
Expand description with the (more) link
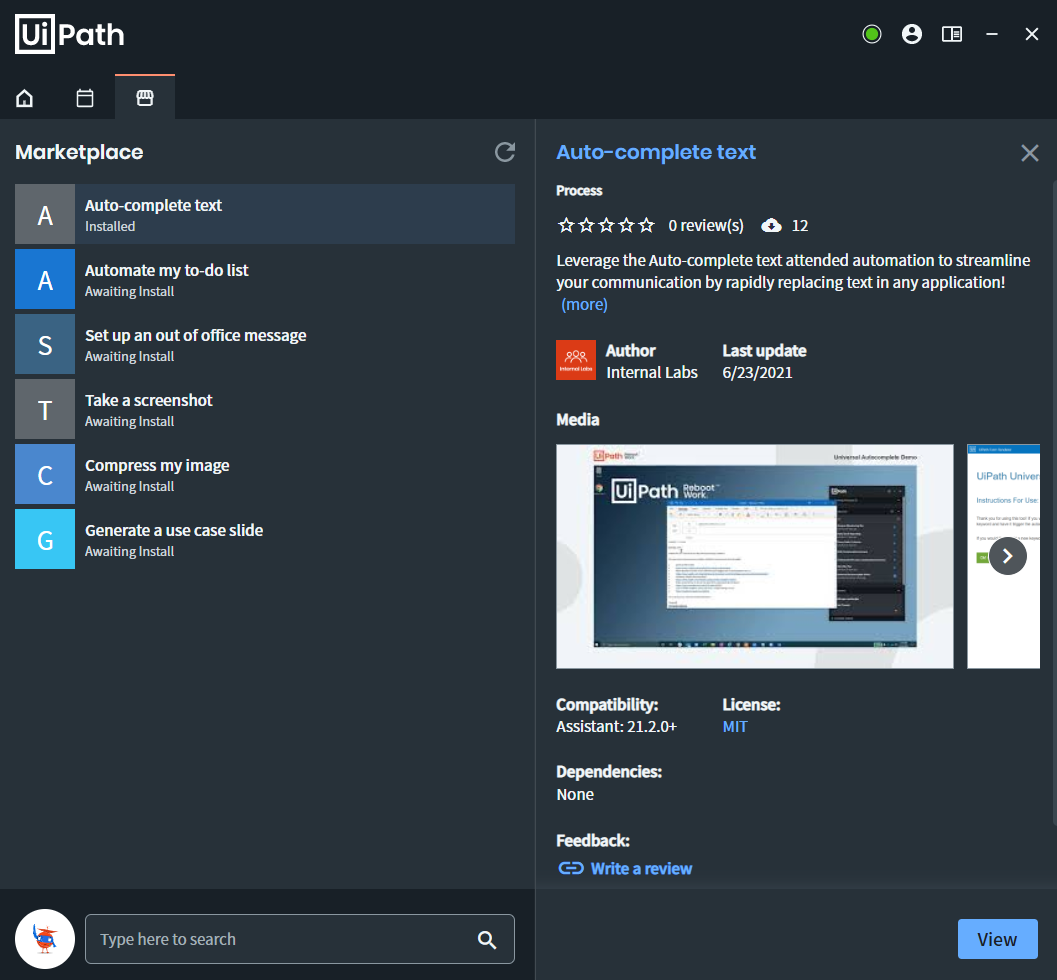click(584, 305)
